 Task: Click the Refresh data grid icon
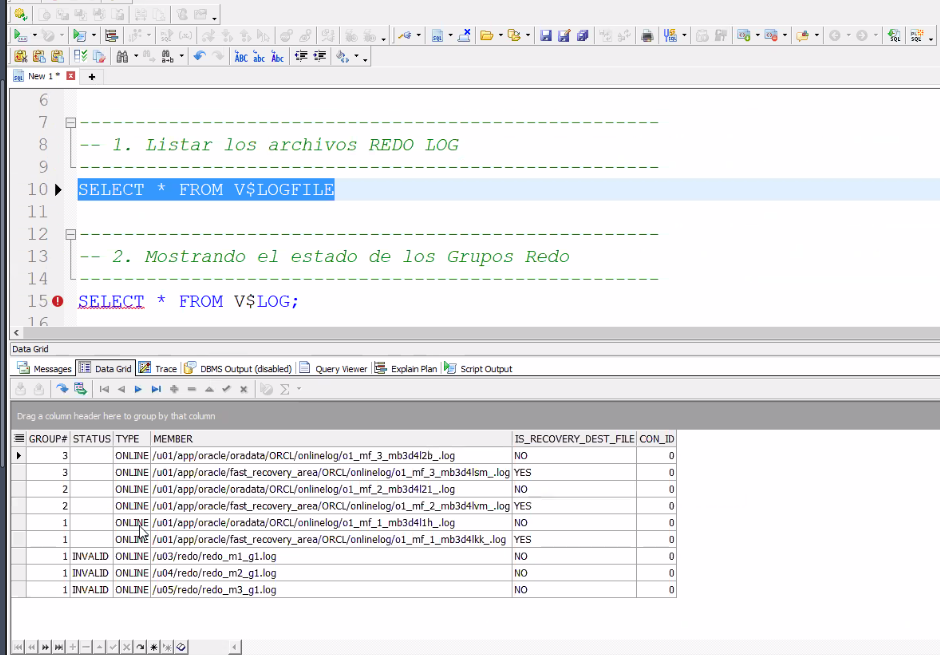62,389
